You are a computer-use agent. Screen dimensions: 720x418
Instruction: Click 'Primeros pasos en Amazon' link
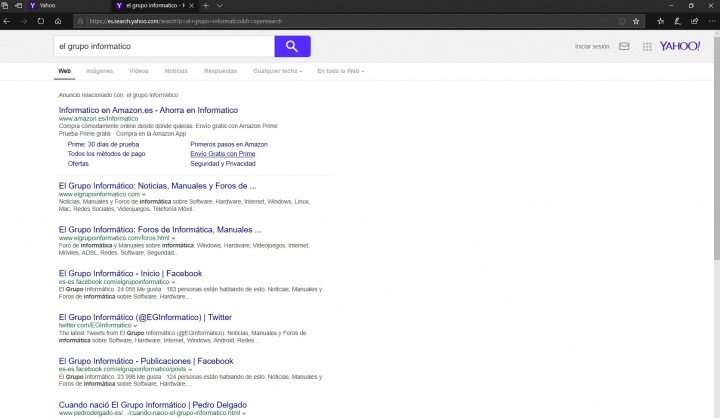[229, 144]
